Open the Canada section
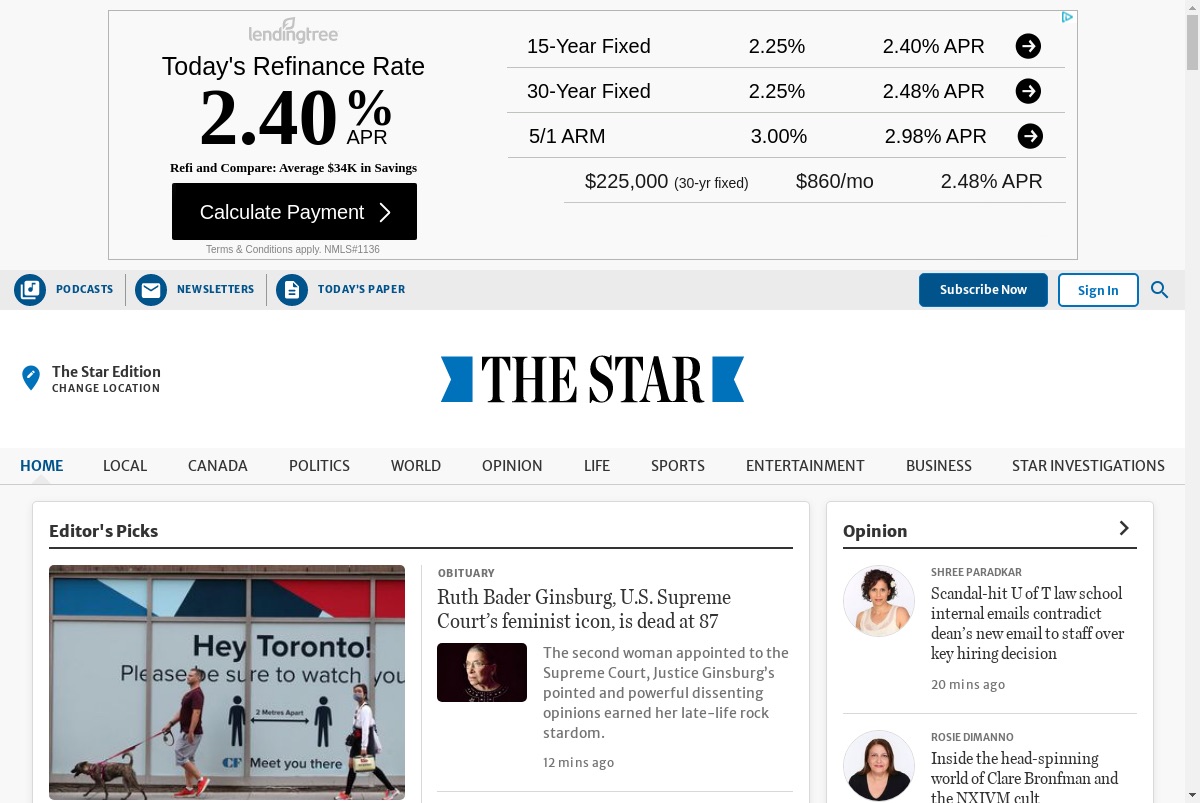Viewport: 1200px width, 803px height. click(218, 466)
